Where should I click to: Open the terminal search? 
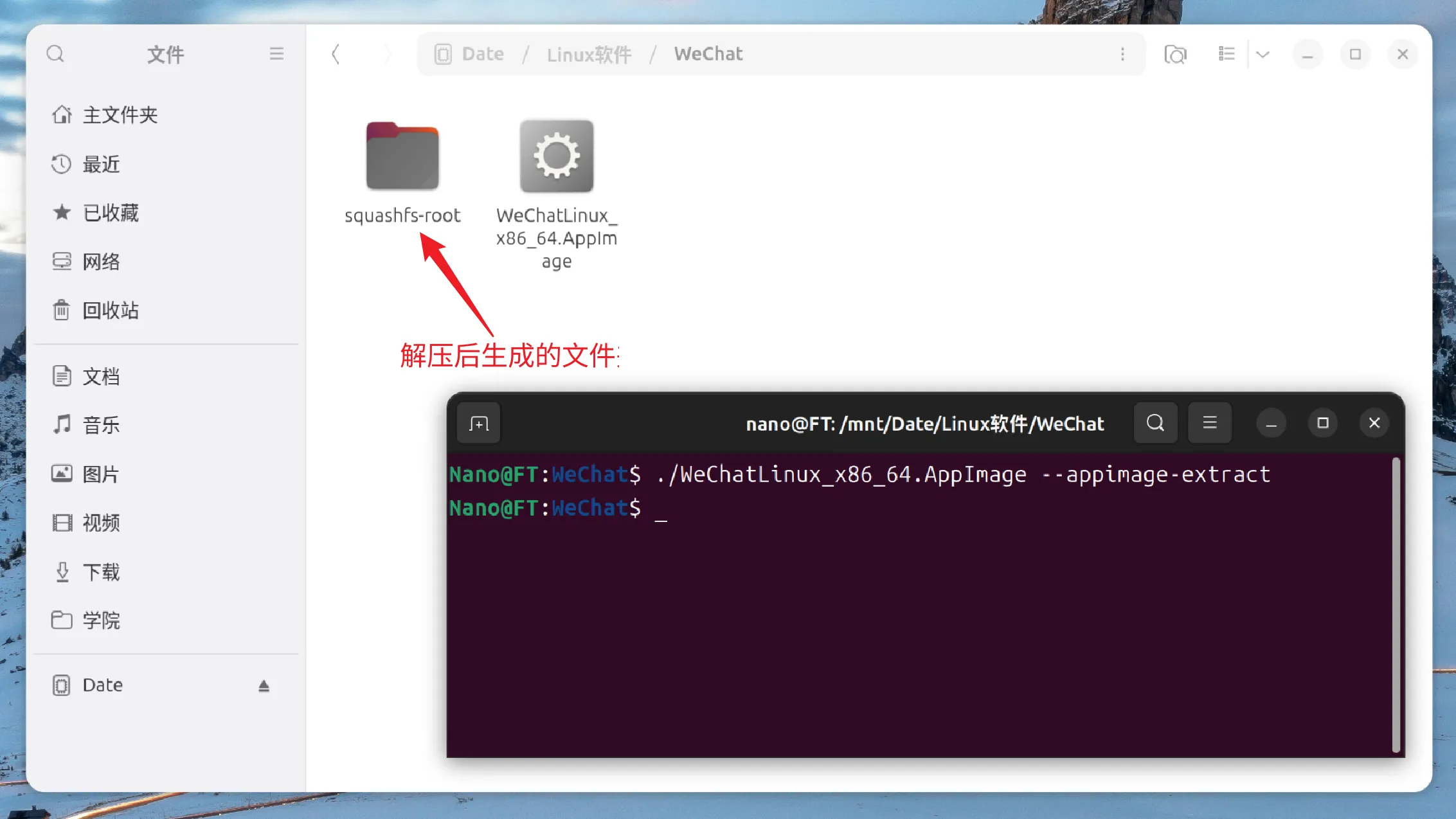coord(1155,423)
